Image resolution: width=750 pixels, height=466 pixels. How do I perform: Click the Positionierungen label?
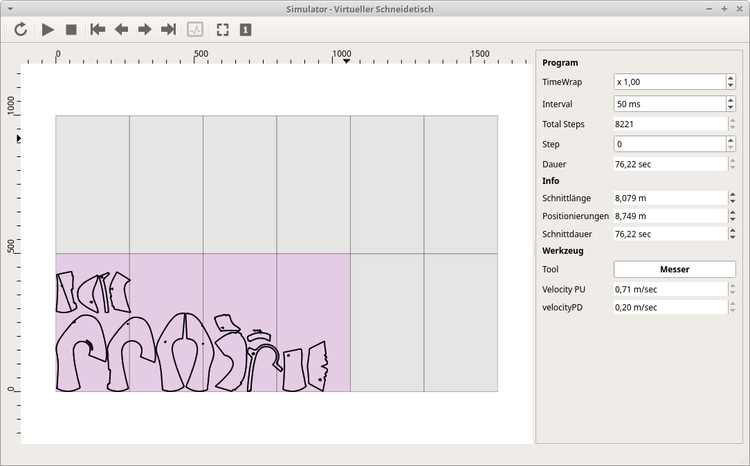(575, 216)
